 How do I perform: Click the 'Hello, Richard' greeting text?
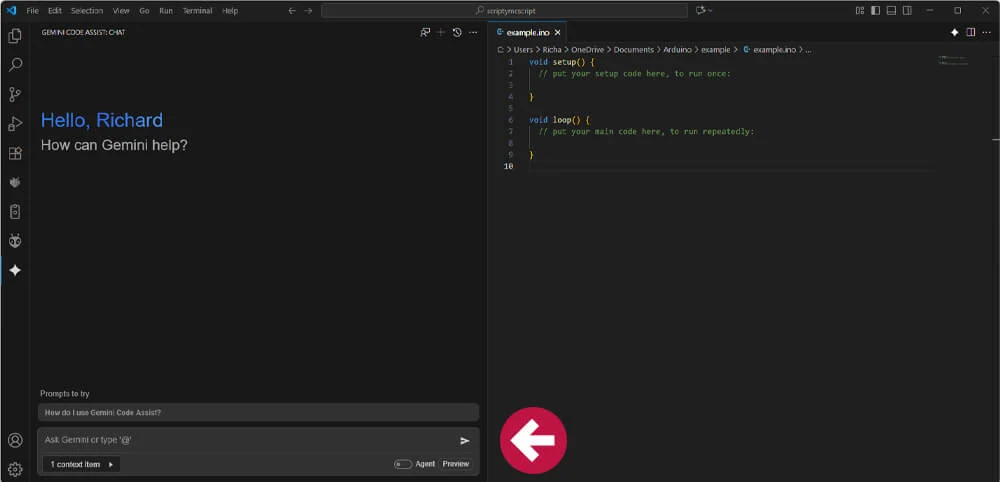[102, 120]
